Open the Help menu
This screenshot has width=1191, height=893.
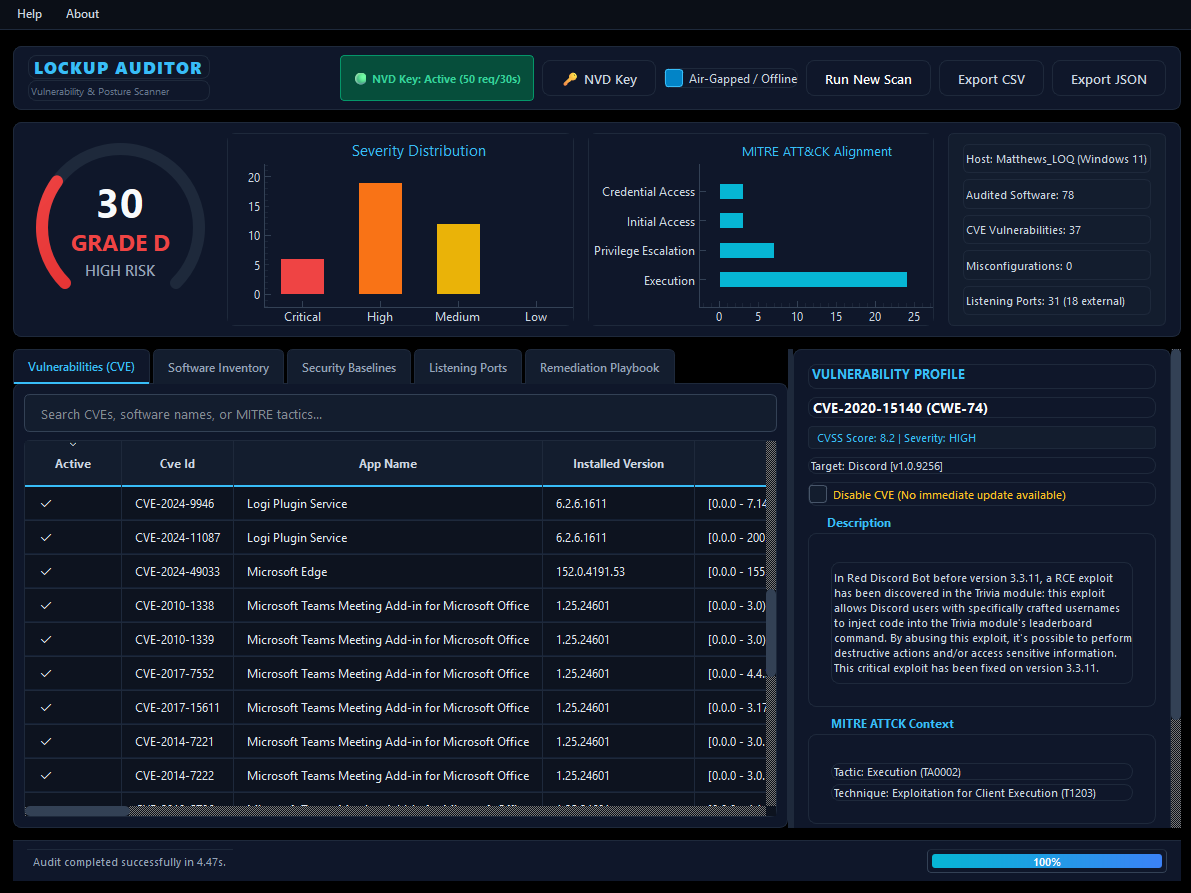30,14
